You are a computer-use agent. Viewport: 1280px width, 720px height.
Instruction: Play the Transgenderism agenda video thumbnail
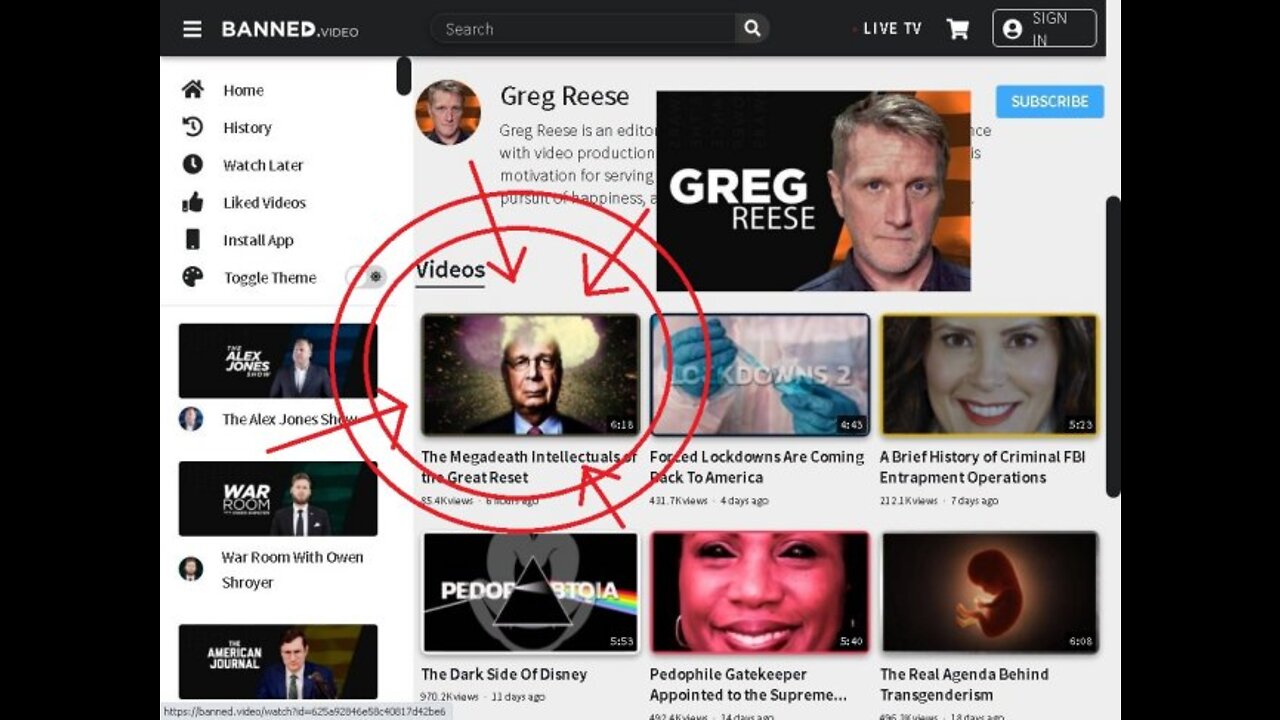(989, 592)
